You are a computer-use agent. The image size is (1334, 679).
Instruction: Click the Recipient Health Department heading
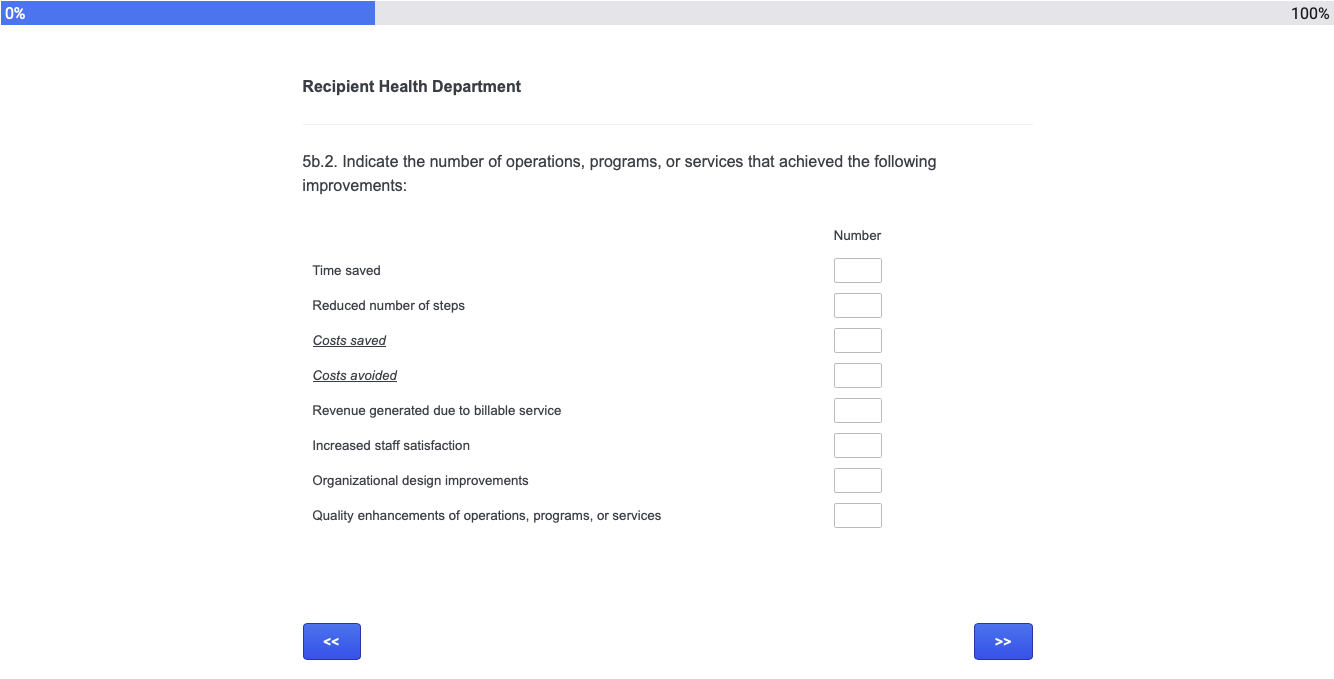[411, 87]
